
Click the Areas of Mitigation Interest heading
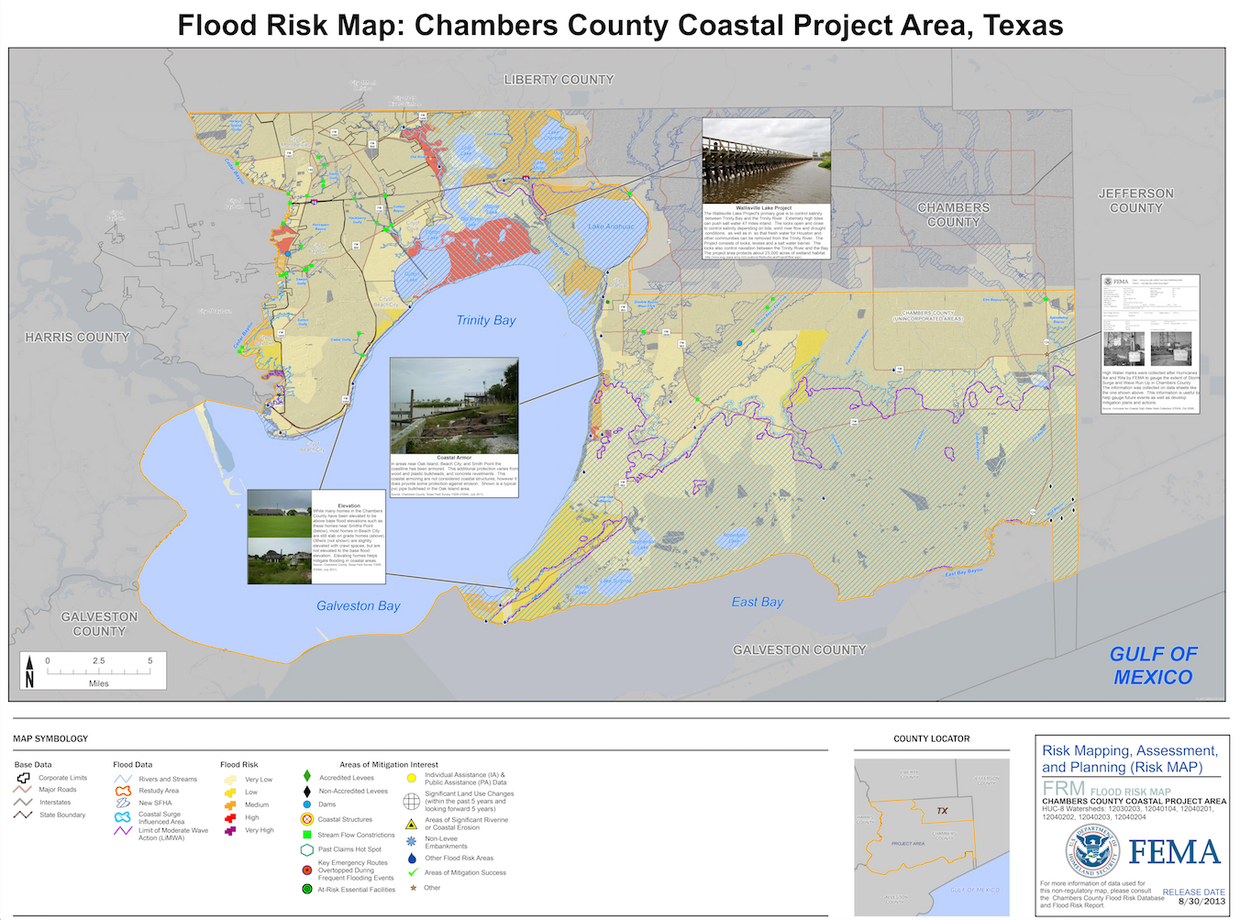[x=389, y=764]
